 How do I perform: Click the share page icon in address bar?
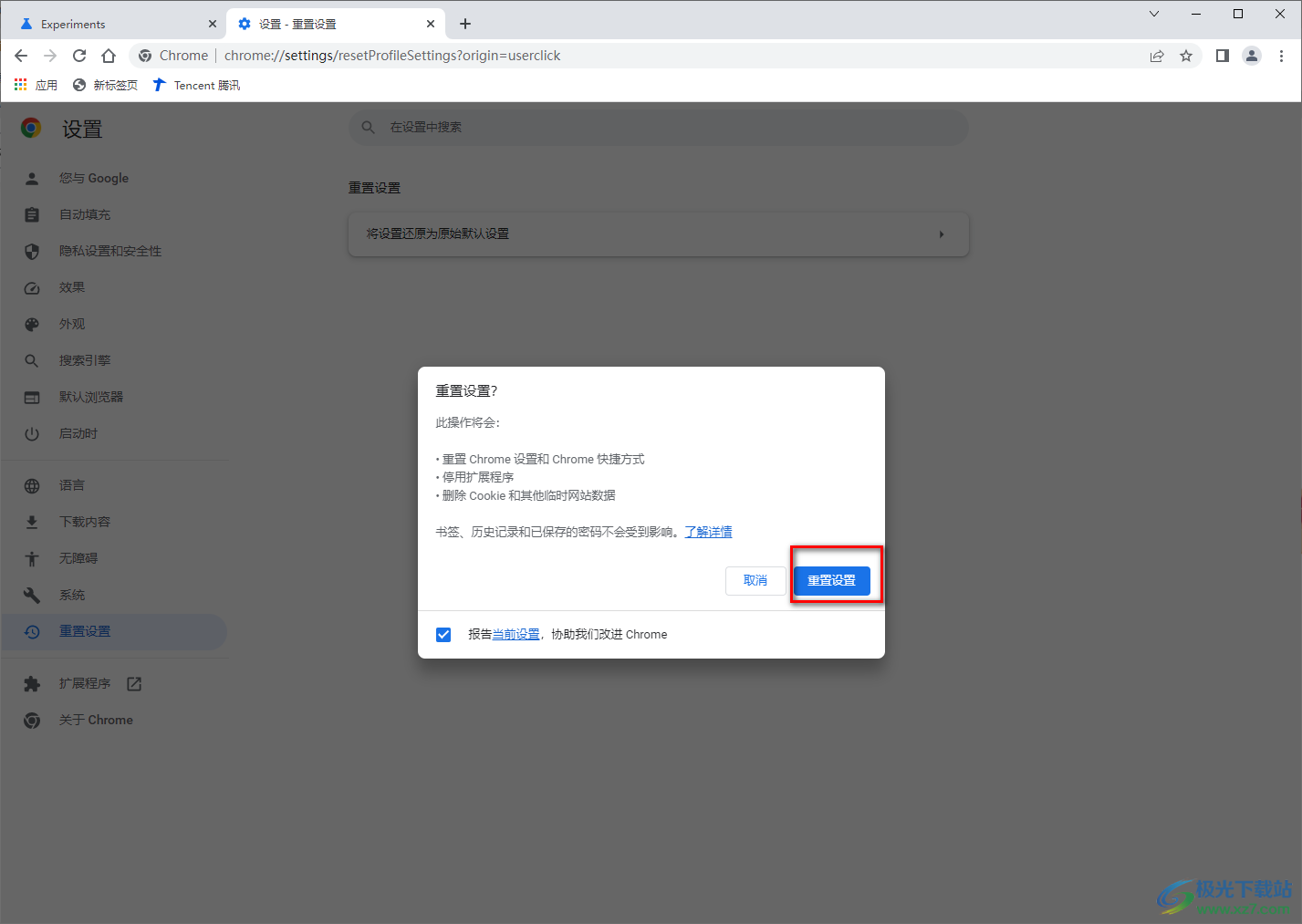[1157, 56]
